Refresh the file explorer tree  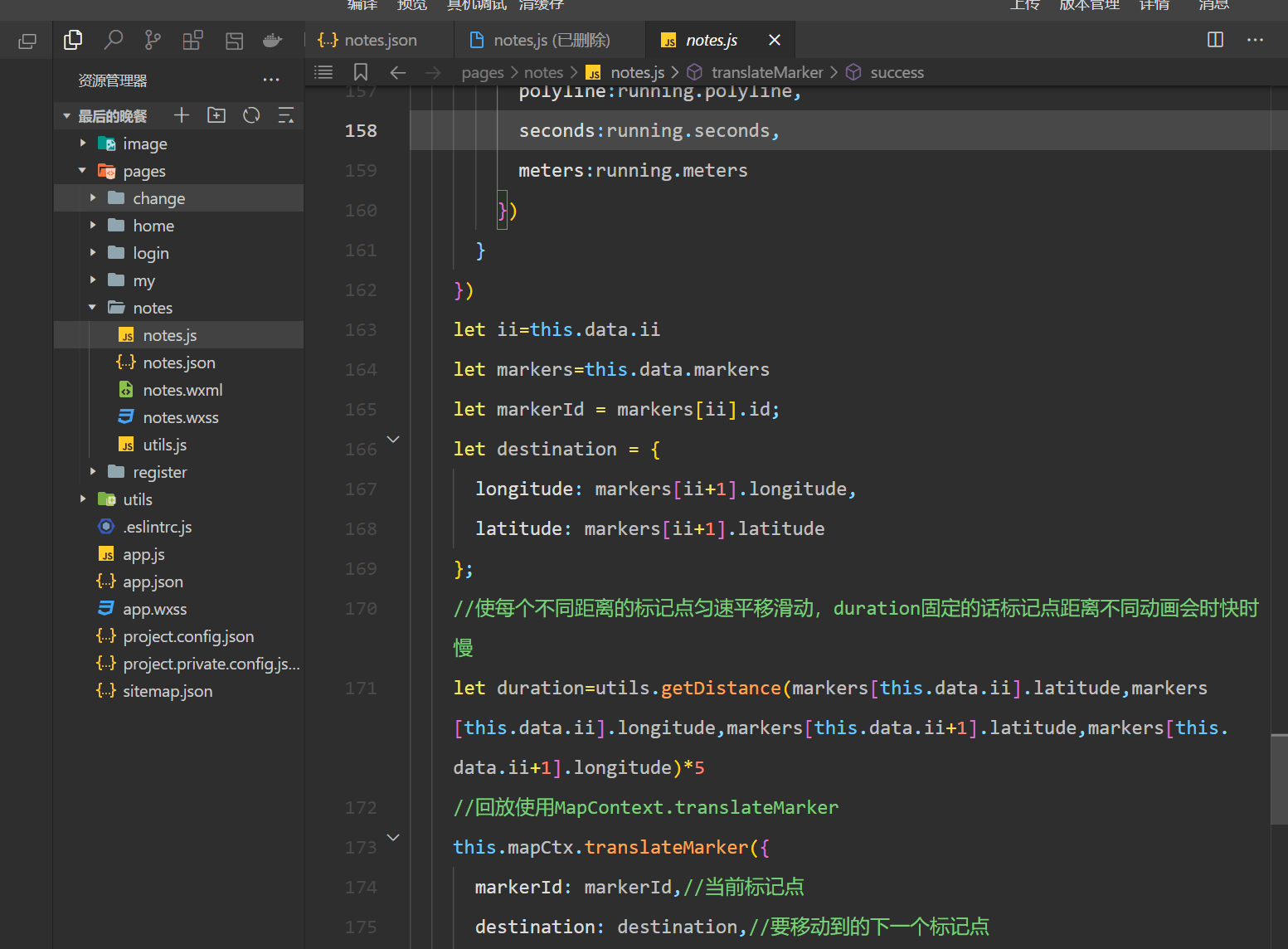point(251,115)
